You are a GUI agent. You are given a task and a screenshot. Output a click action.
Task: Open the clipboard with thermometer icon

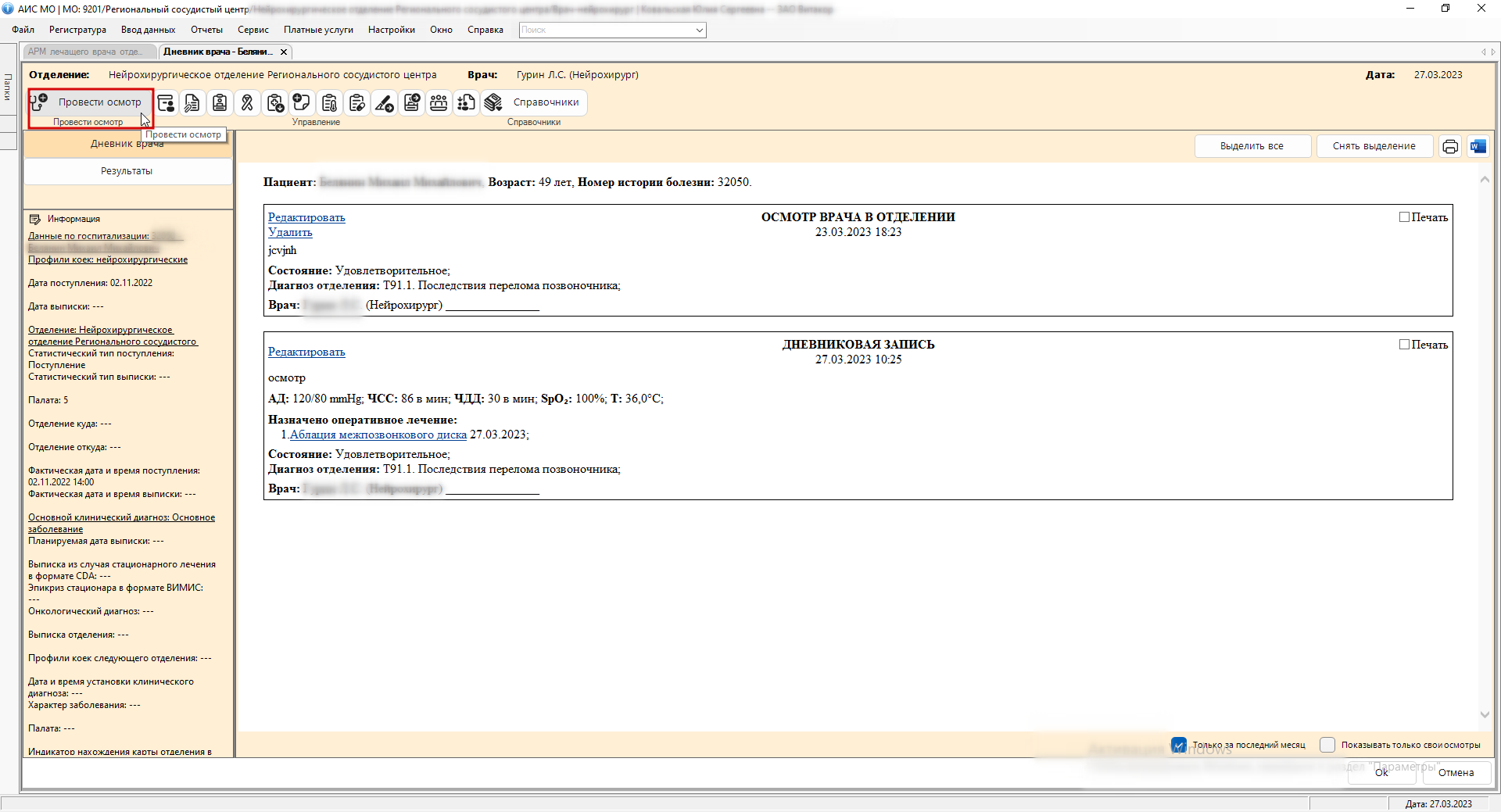point(329,102)
